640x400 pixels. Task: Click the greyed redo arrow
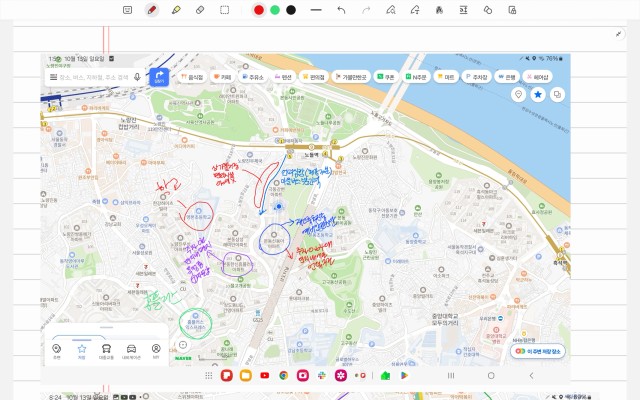366,10
